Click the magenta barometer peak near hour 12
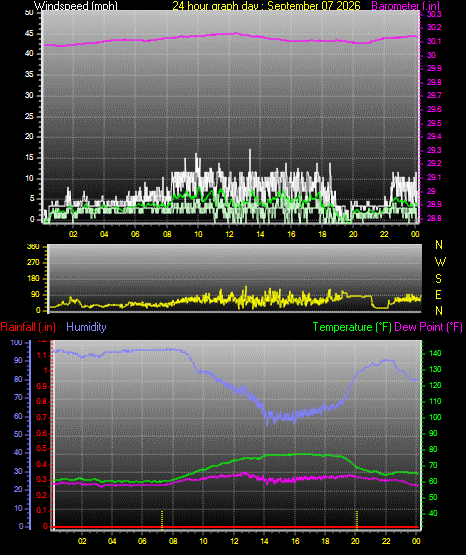Screen dimensions: 466x555 click(x=235, y=34)
